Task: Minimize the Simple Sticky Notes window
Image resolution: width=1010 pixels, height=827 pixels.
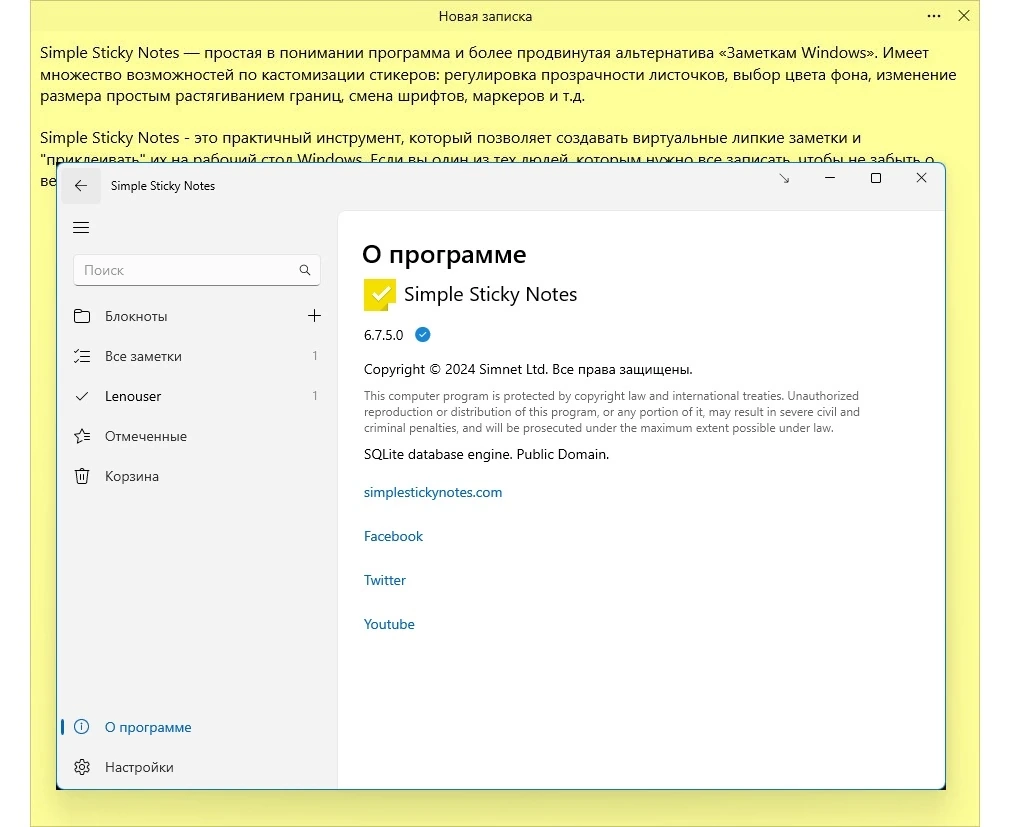Action: [x=830, y=178]
